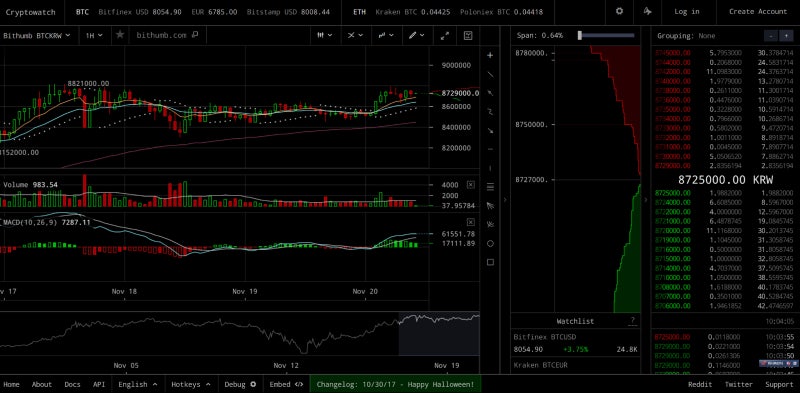Open the Hotkeys menu

tap(190, 384)
